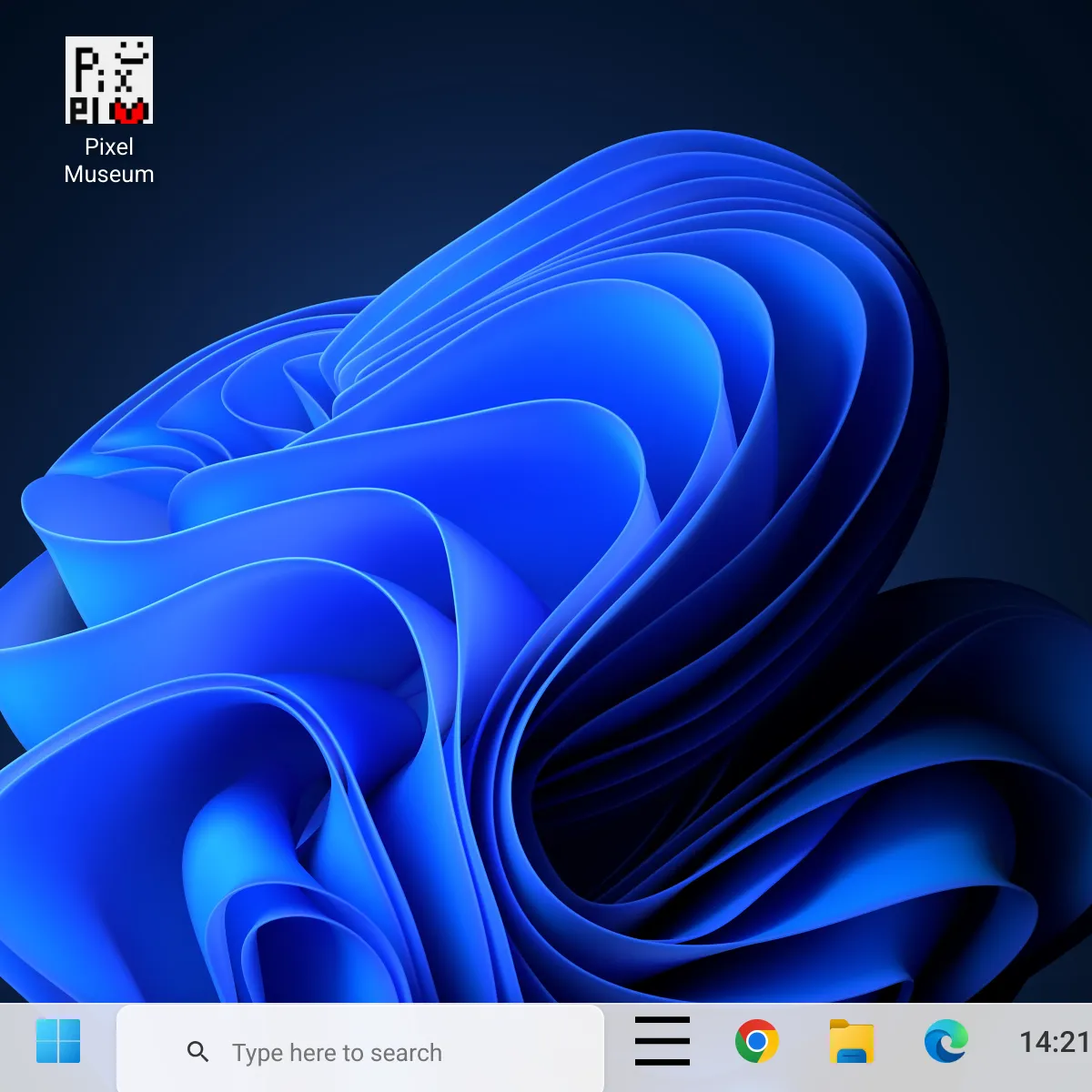This screenshot has height=1092, width=1092.
Task: Focus the taskbar search box
Action: [364, 1052]
